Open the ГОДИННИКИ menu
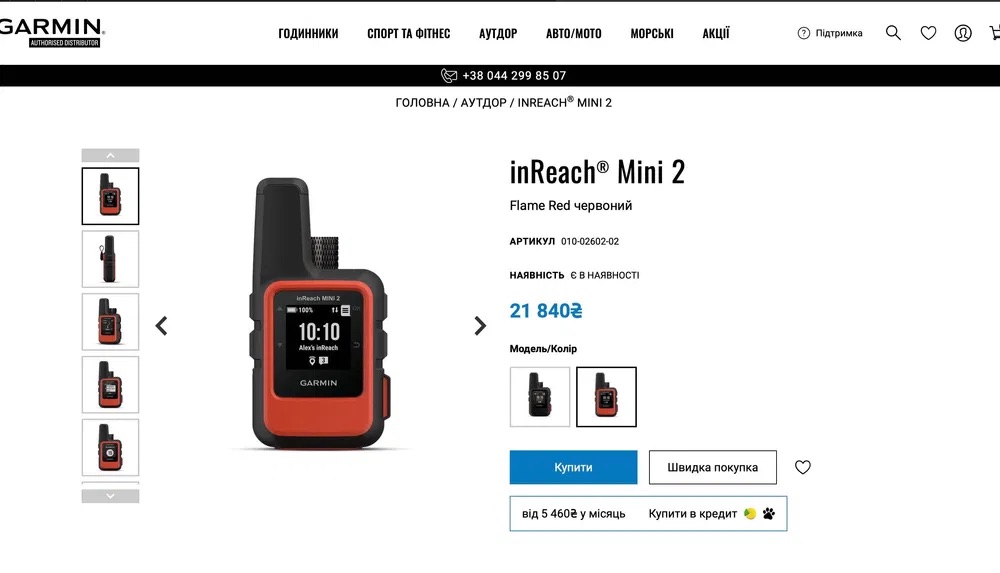This screenshot has width=1000, height=573. [x=308, y=33]
